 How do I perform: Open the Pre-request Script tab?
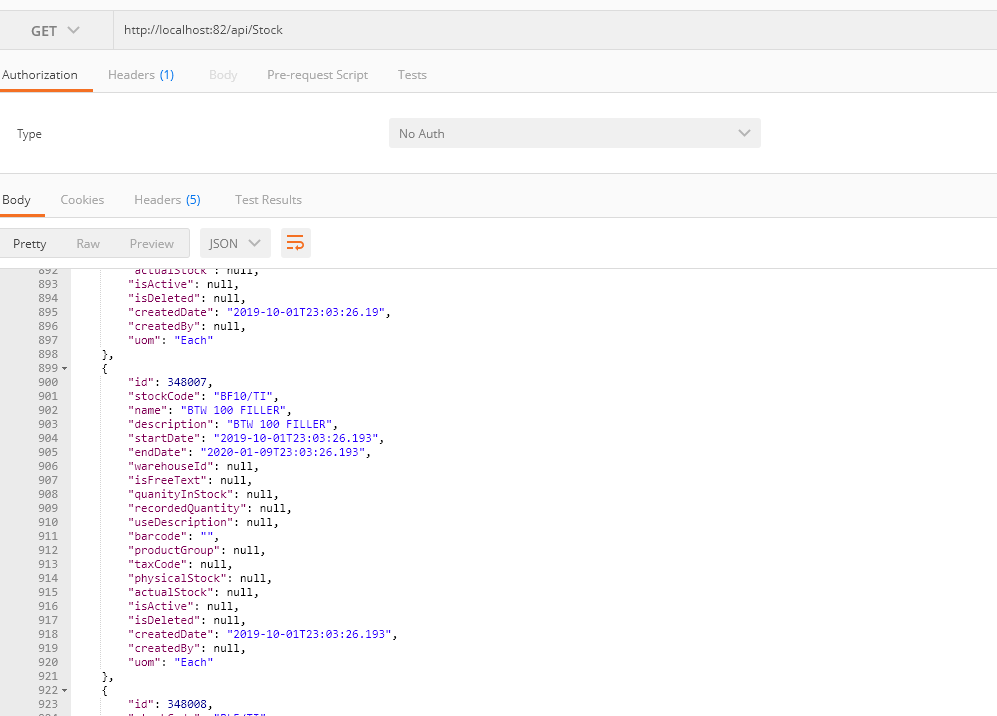317,75
